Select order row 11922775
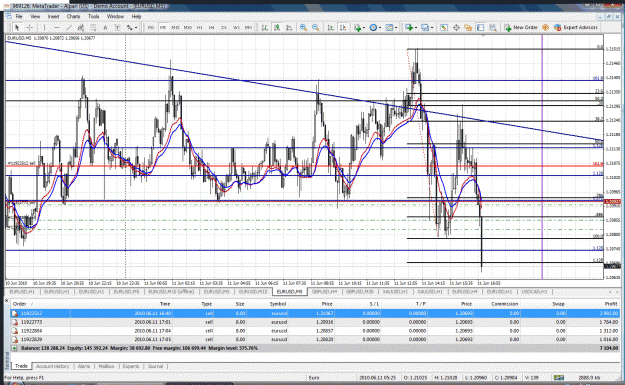Viewport: 625px width, 385px height. (314, 322)
